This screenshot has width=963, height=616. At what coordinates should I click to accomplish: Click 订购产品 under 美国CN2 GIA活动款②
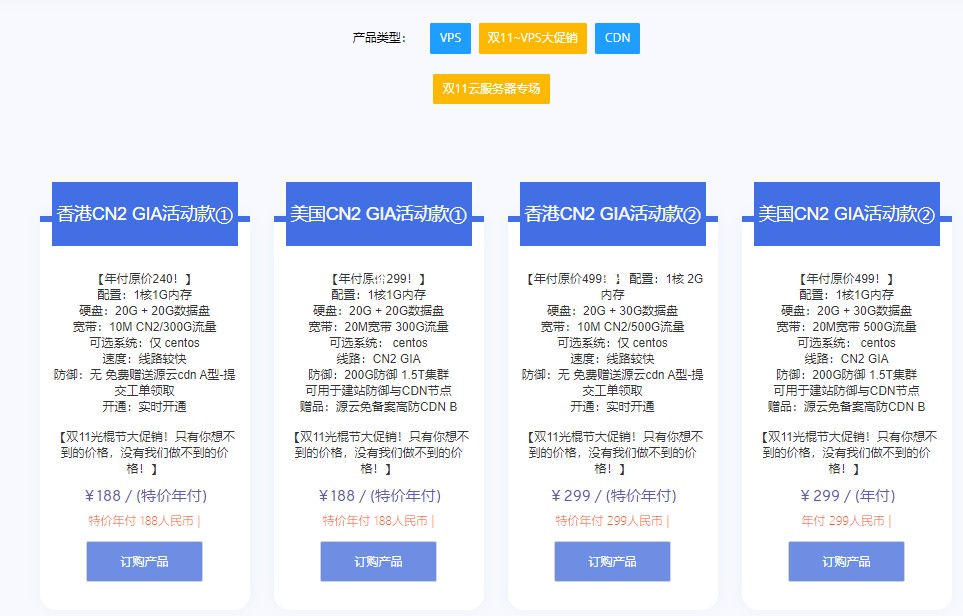point(846,561)
